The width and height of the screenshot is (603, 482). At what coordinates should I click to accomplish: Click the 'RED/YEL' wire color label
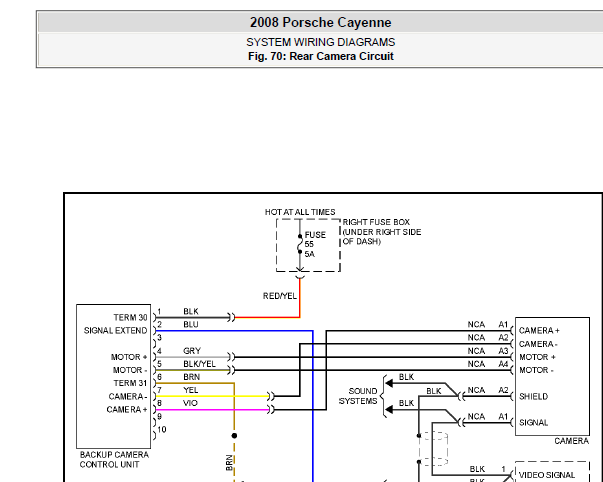[x=280, y=296]
